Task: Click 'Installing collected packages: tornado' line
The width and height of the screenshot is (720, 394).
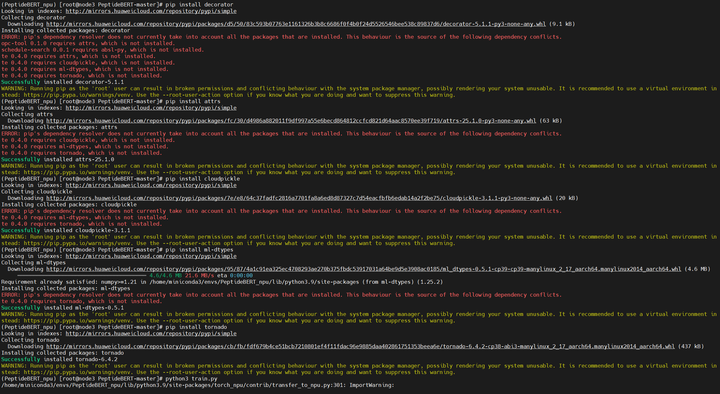Action: (62, 353)
